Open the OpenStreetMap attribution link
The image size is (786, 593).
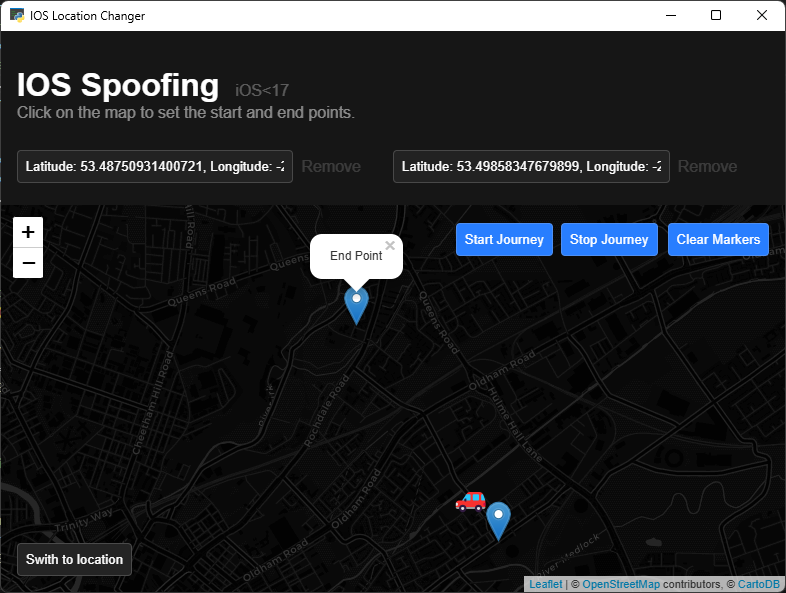tap(621, 584)
